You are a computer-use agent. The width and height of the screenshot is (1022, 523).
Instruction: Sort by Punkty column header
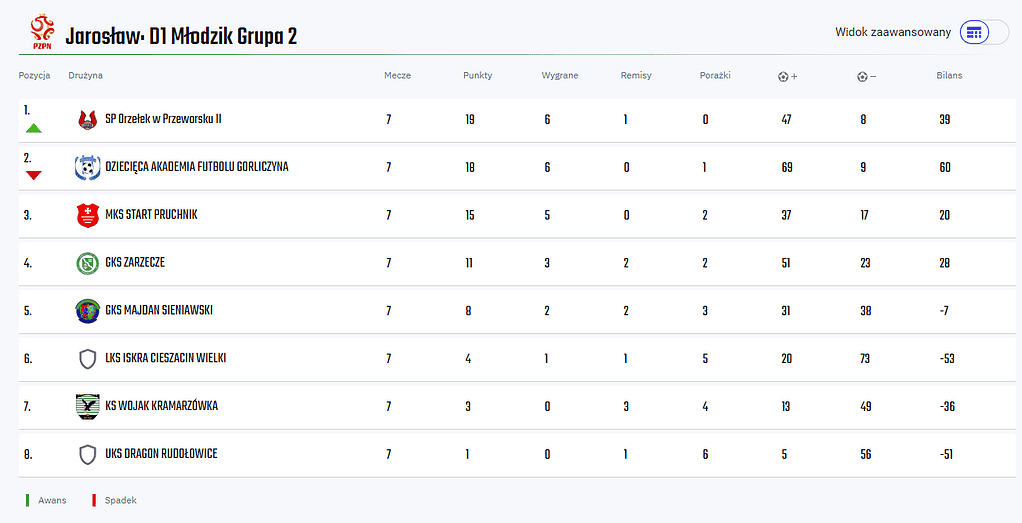pyautogui.click(x=477, y=76)
